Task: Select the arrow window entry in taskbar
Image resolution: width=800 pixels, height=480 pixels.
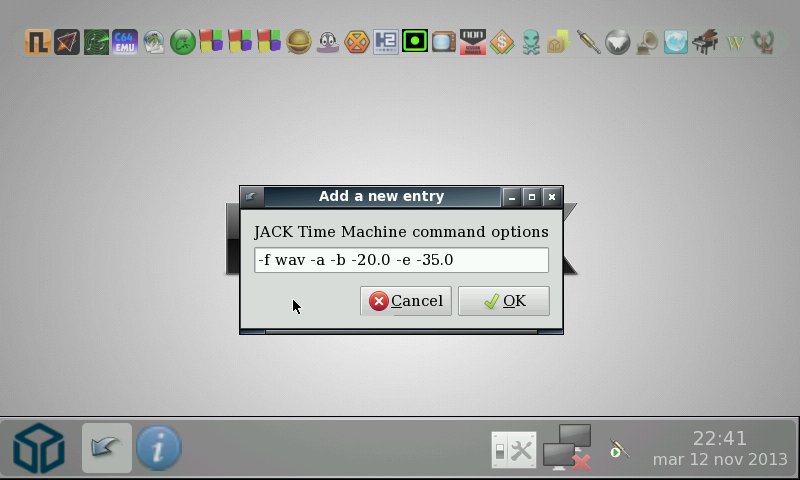Action: pos(107,448)
